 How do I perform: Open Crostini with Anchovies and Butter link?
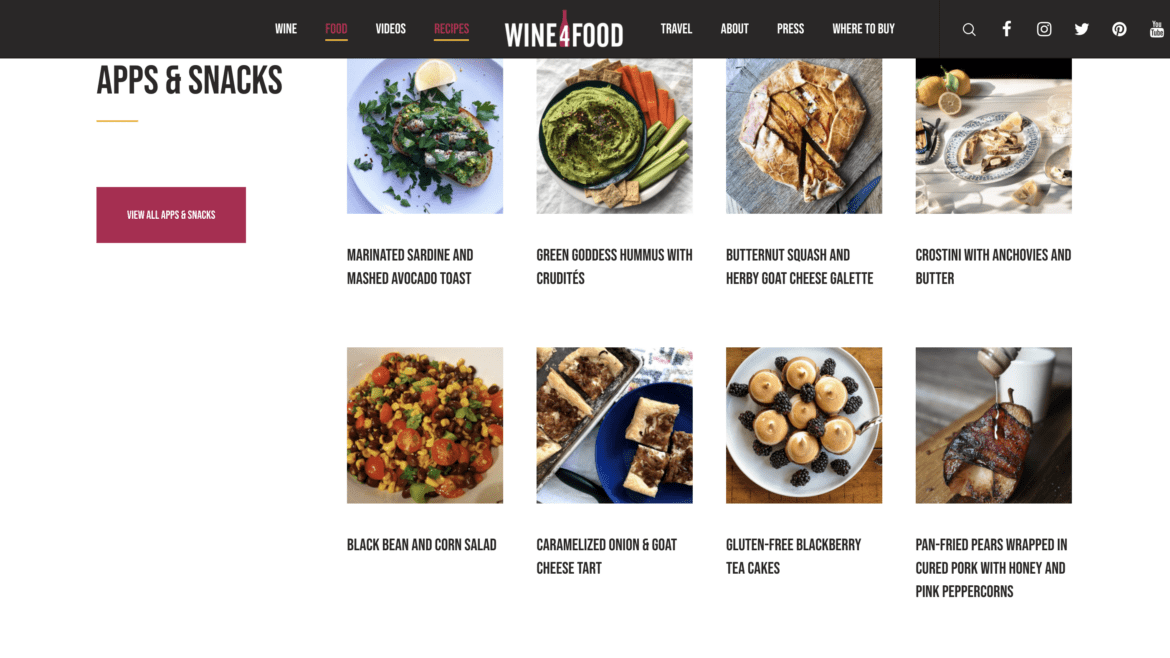[993, 266]
